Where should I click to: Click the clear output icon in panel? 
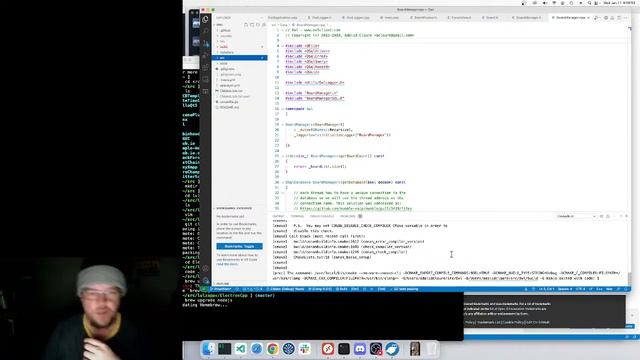602,216
